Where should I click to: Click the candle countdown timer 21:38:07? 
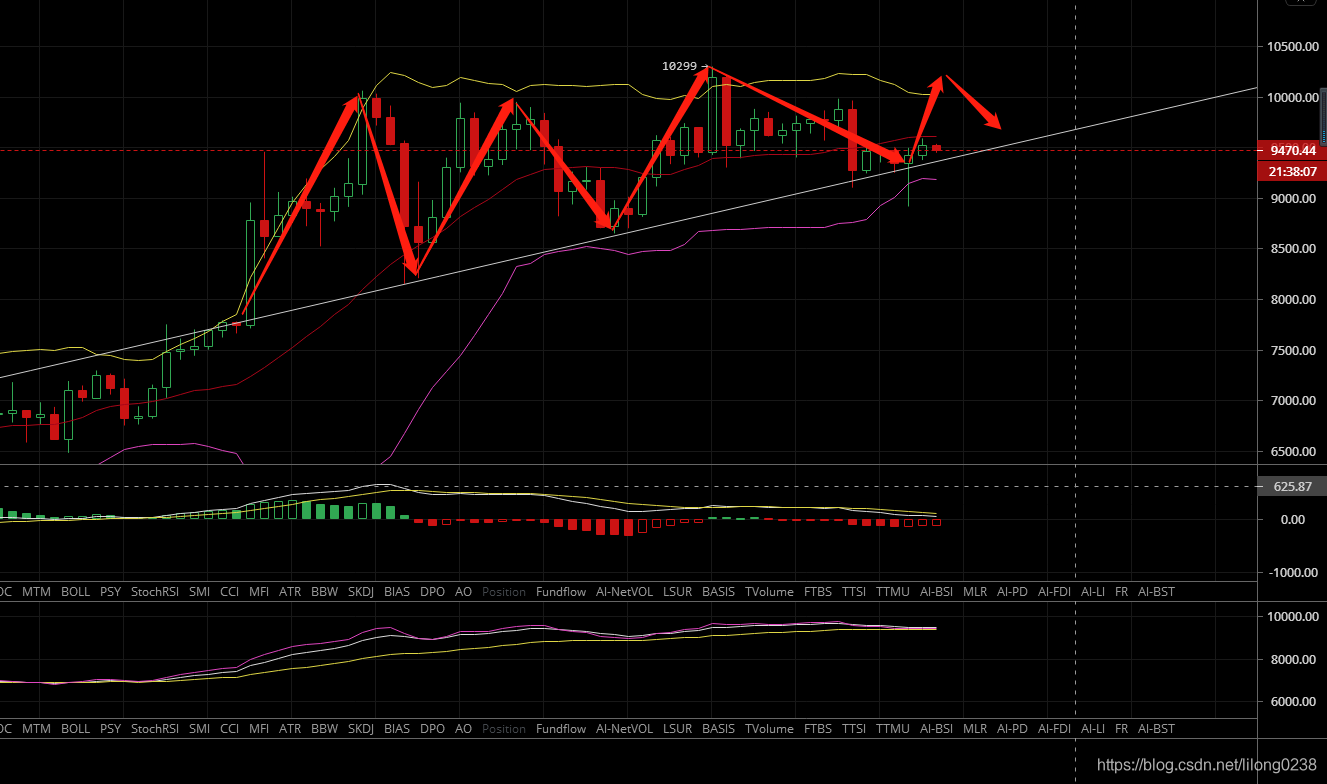tap(1292, 171)
